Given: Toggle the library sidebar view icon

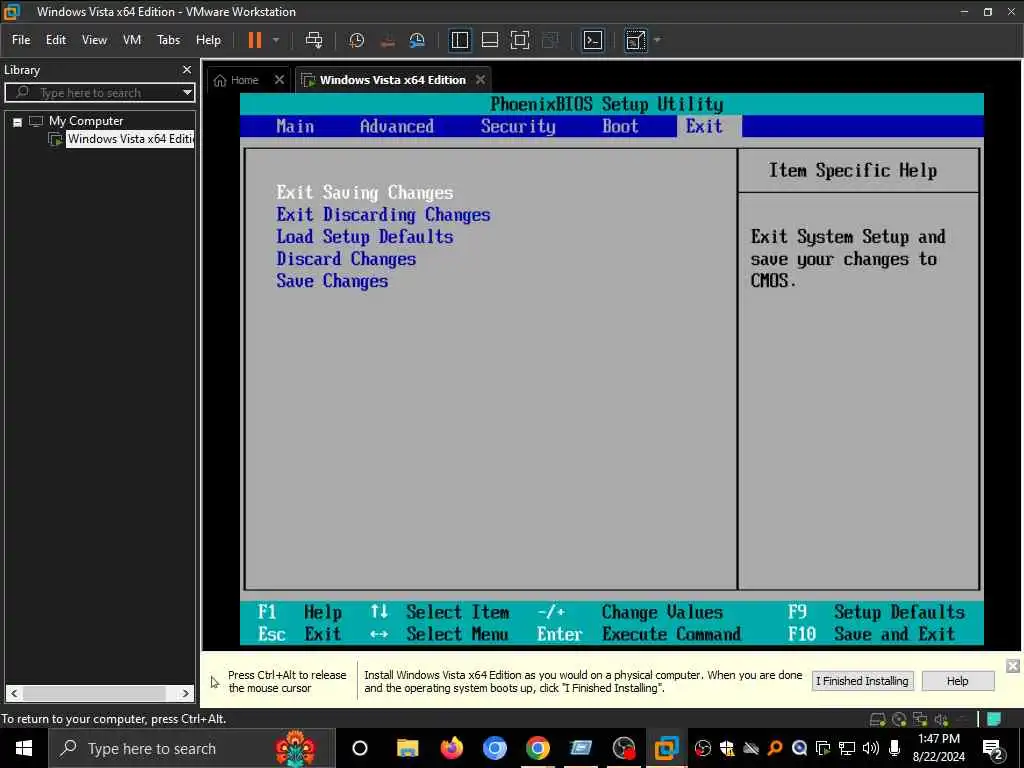Looking at the screenshot, I should [x=460, y=40].
